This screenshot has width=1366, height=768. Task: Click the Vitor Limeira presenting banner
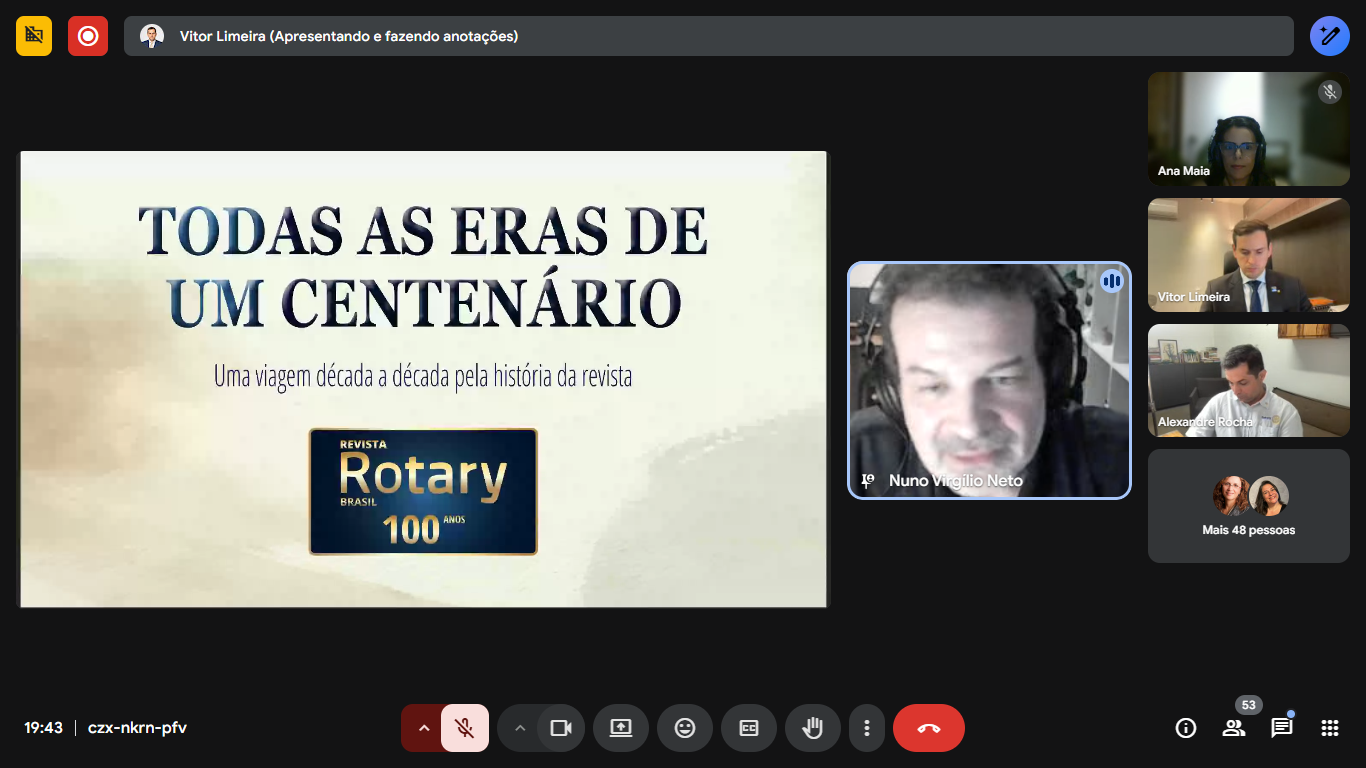coord(708,36)
